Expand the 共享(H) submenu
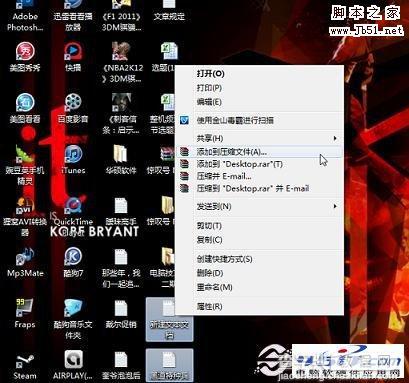The height and width of the screenshot is (383, 409). click(x=259, y=138)
